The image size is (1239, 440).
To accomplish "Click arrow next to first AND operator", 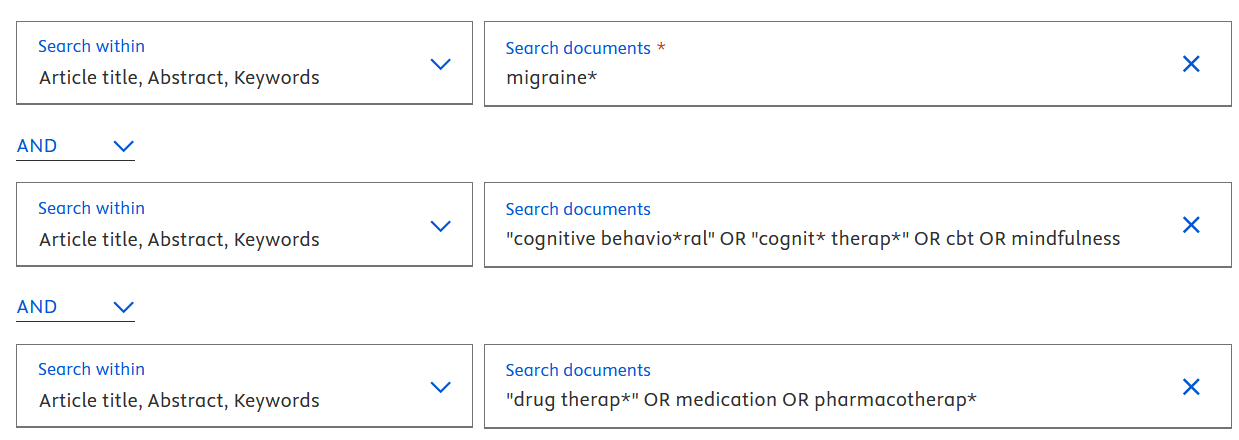I will (124, 146).
